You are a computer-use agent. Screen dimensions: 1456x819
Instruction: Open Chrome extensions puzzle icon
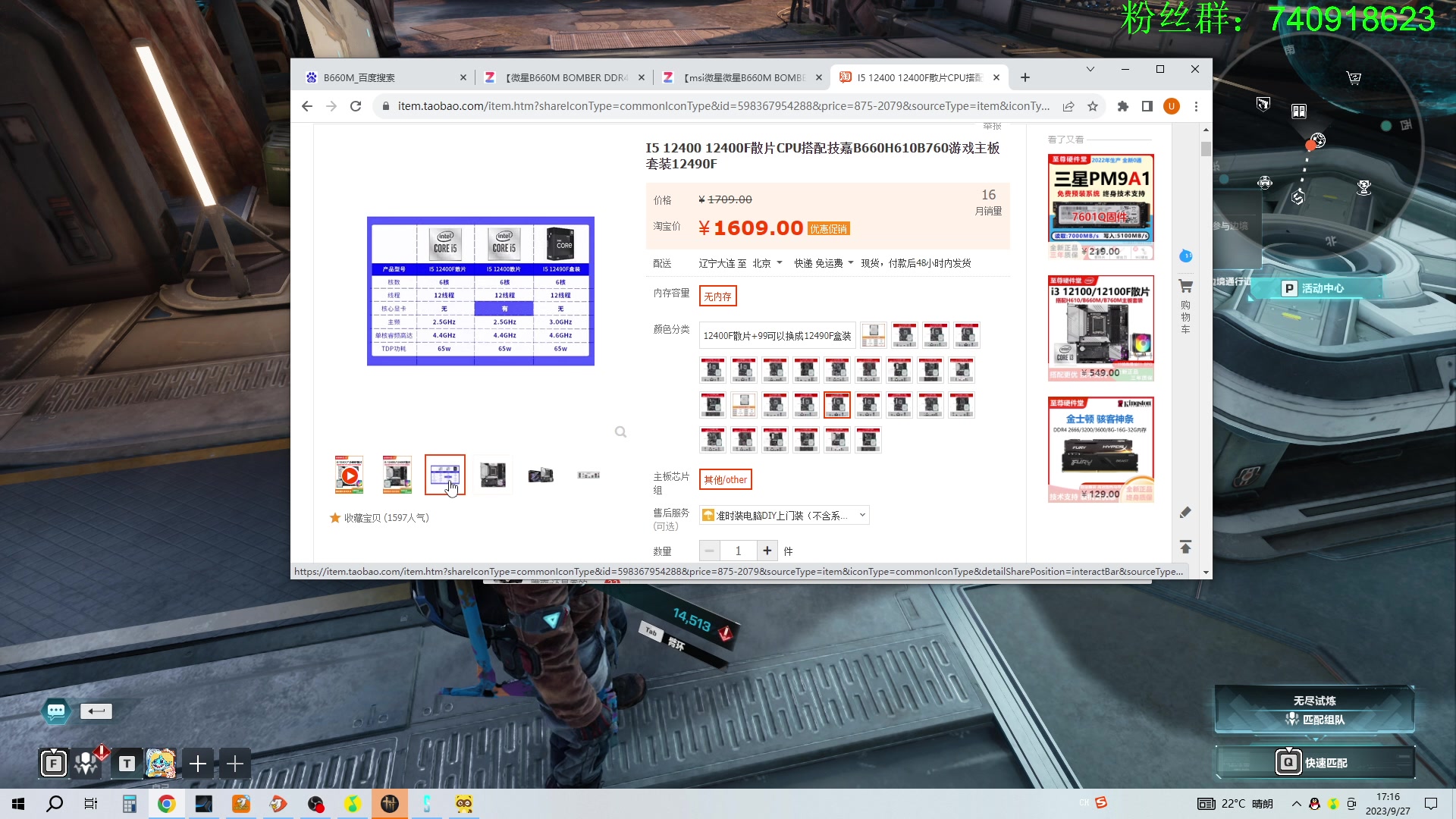(1123, 106)
